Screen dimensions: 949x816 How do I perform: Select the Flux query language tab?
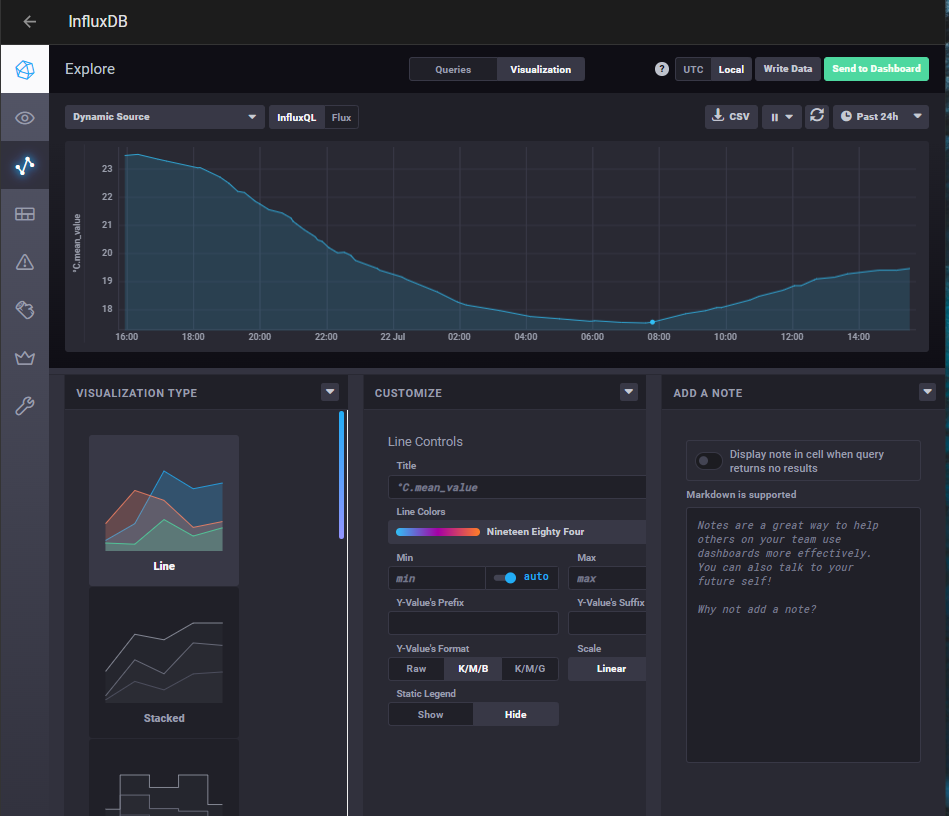click(341, 117)
